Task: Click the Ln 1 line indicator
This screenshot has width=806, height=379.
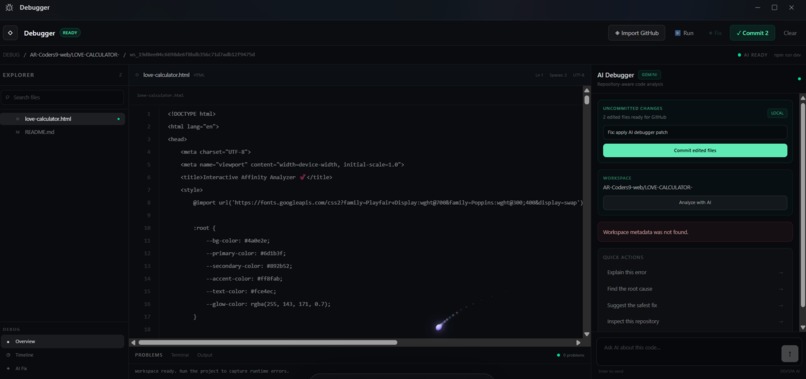Action: [539, 75]
